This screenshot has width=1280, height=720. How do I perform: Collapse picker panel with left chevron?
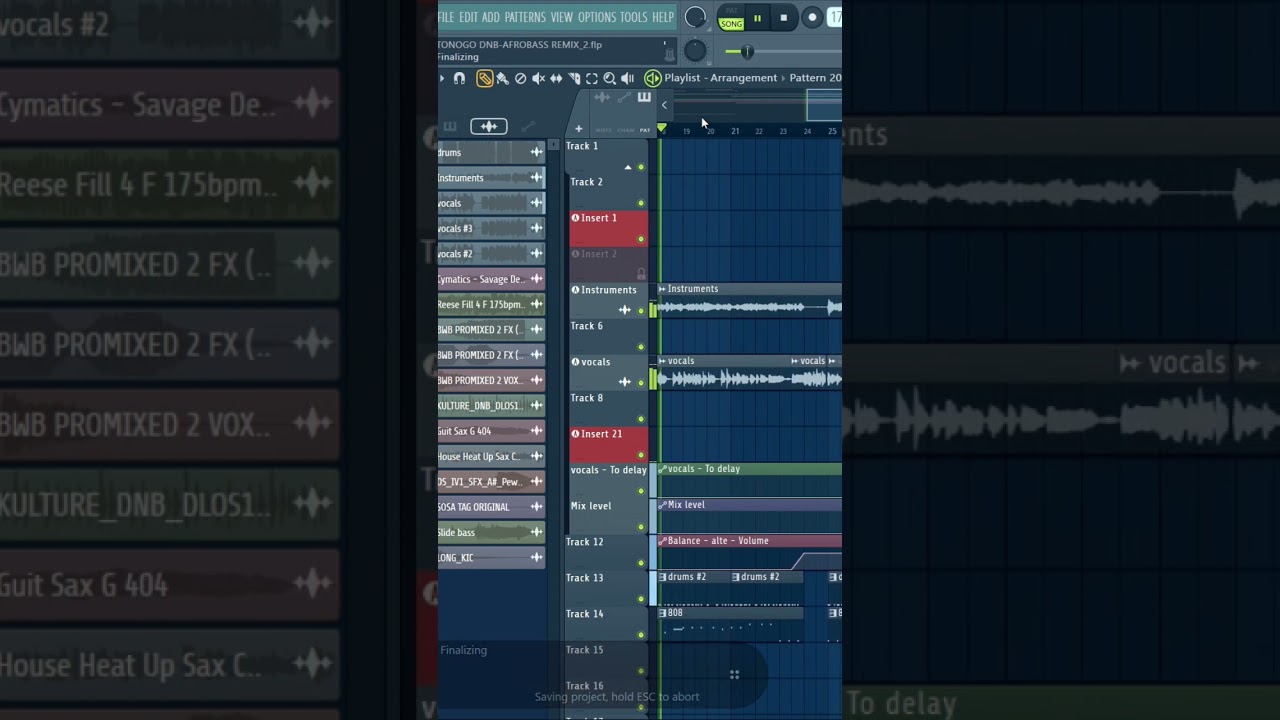(x=664, y=105)
